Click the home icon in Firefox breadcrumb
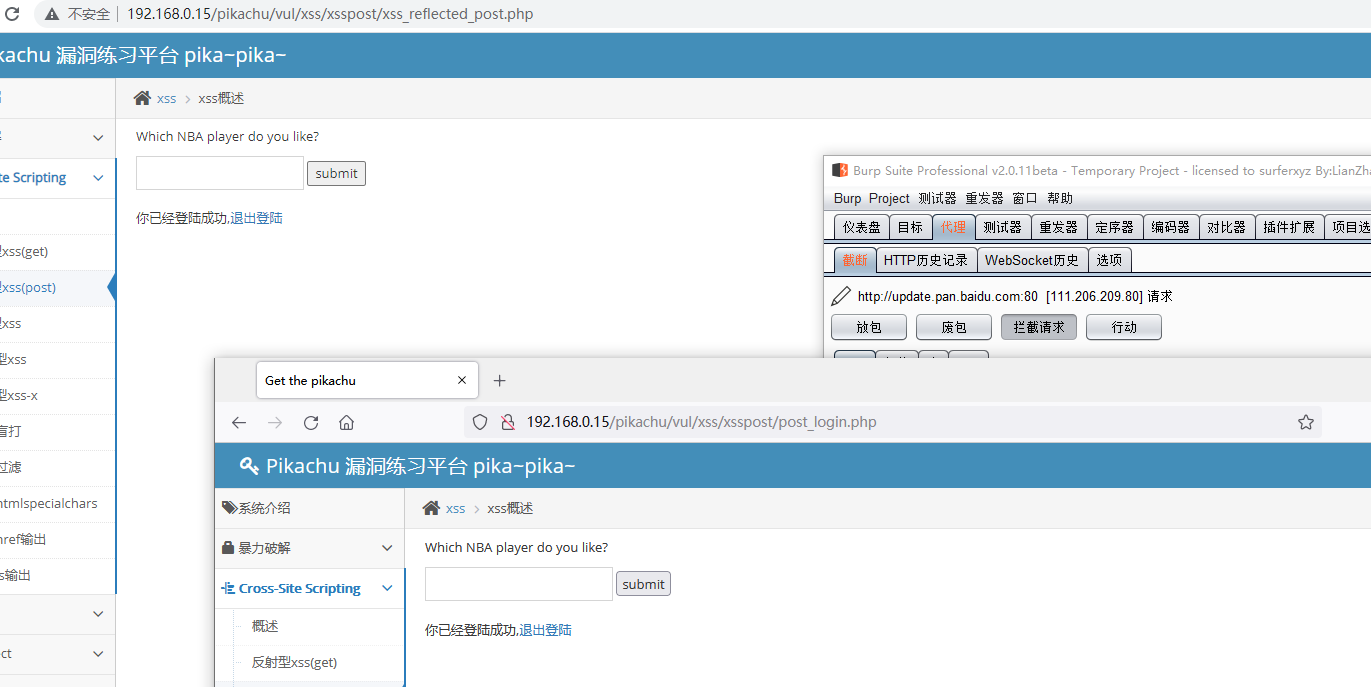The width and height of the screenshot is (1371, 687). pyautogui.click(x=431, y=508)
